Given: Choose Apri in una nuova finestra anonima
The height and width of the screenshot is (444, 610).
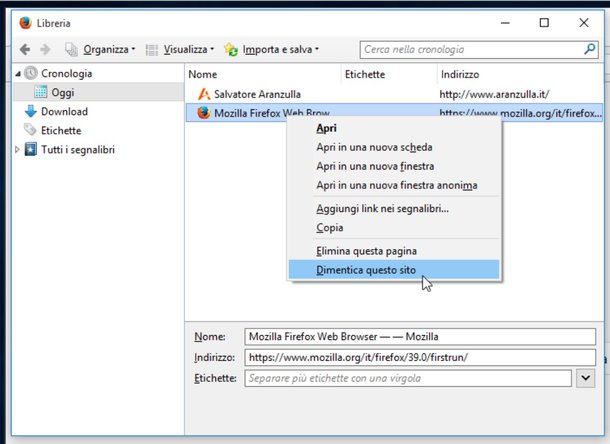Looking at the screenshot, I should tap(394, 185).
